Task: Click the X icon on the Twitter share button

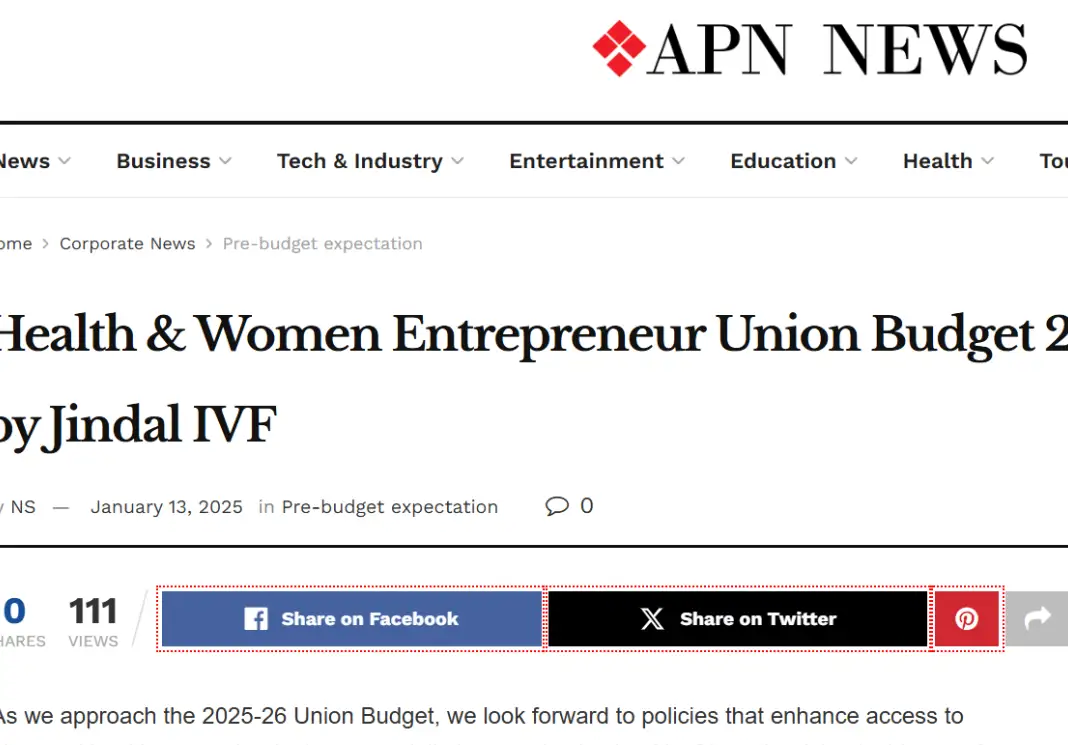Action: point(652,618)
